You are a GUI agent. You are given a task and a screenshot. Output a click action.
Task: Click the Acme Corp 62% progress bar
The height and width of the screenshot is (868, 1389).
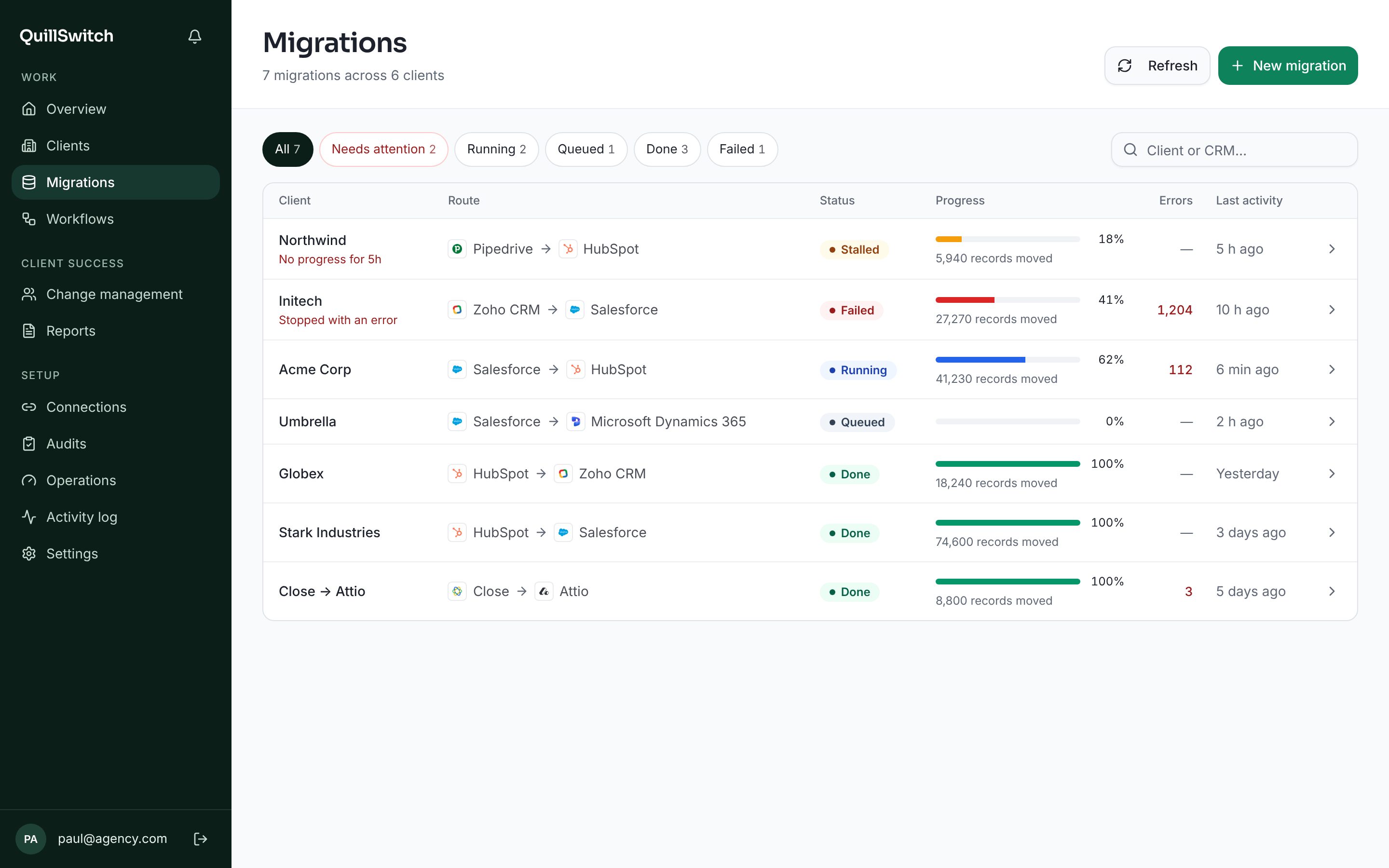(x=1008, y=360)
